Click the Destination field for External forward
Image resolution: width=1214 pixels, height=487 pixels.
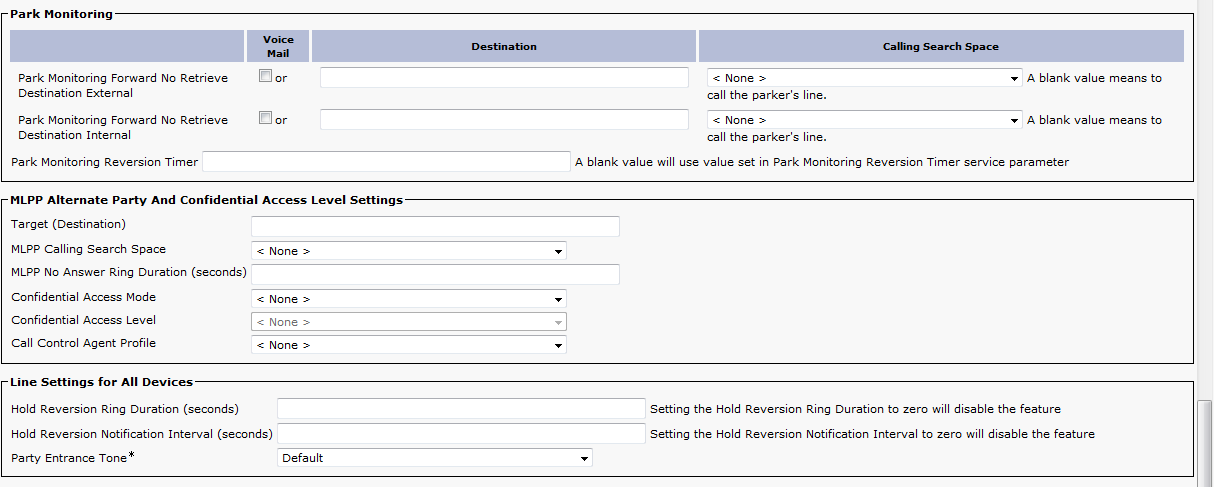pos(504,78)
